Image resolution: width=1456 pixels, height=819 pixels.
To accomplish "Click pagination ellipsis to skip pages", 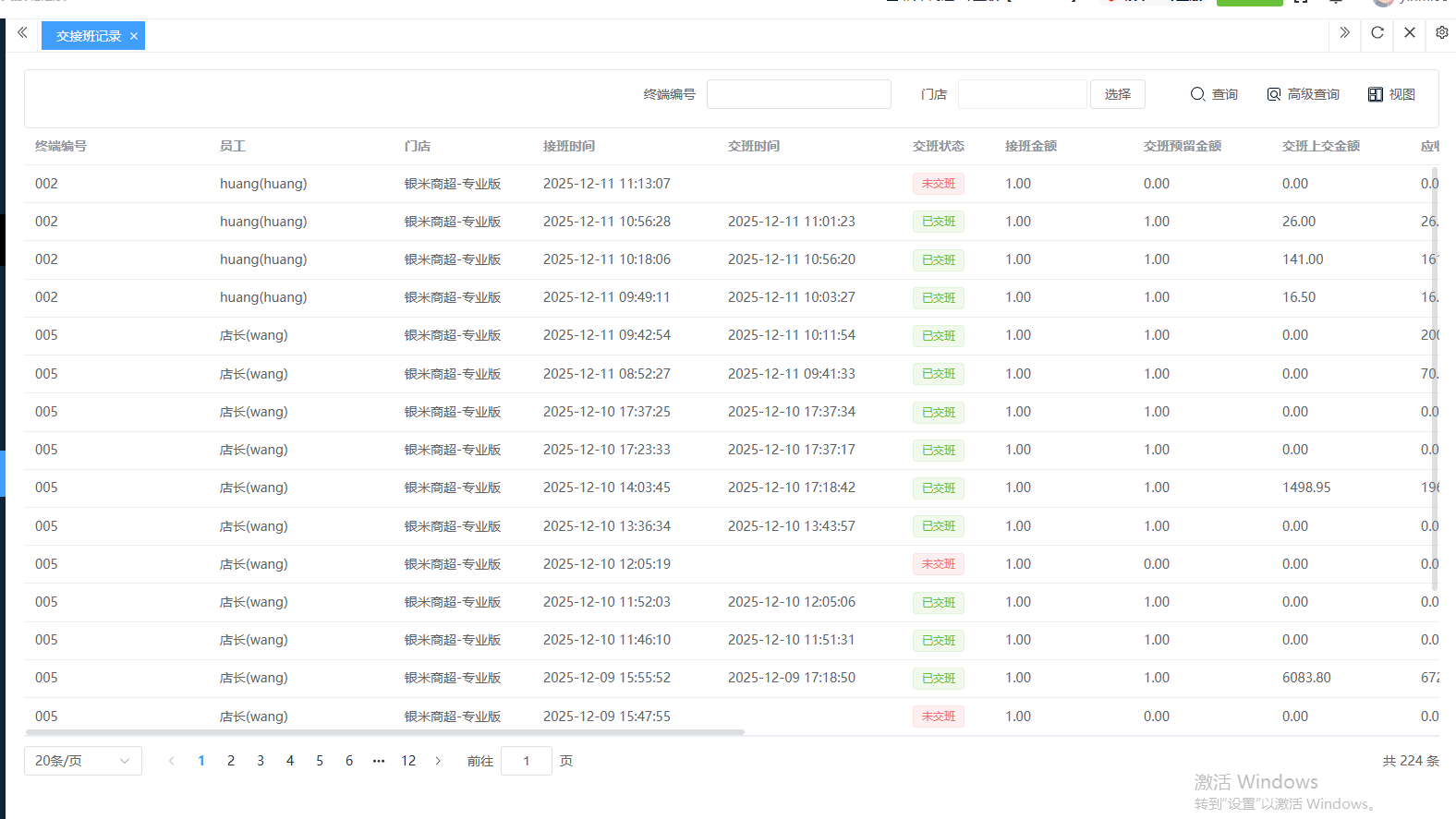I will coord(379,761).
